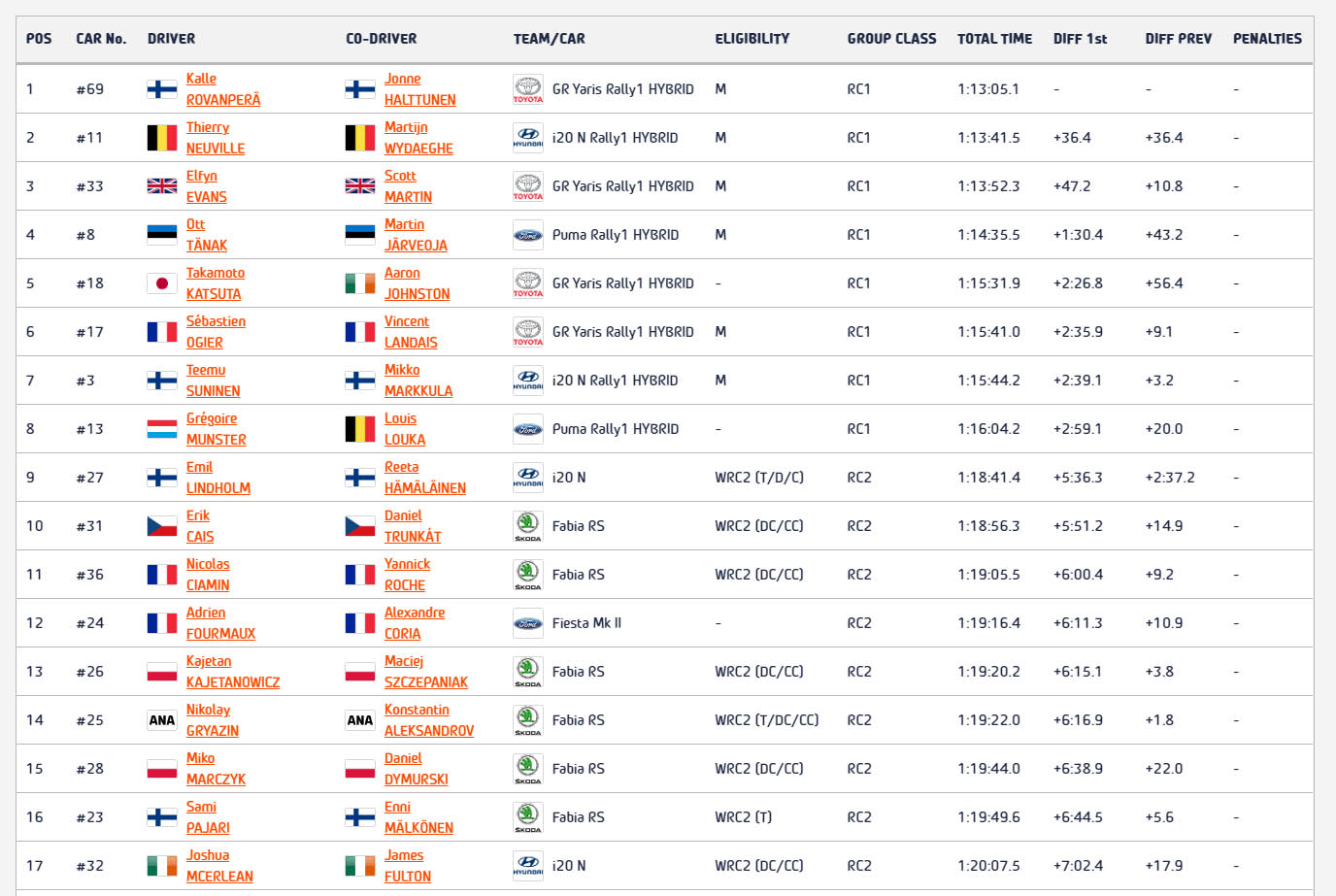Screen dimensions: 1336x896
Task: Click the eligibility WRC2 (T) in Pajari's row
Action: tap(744, 817)
